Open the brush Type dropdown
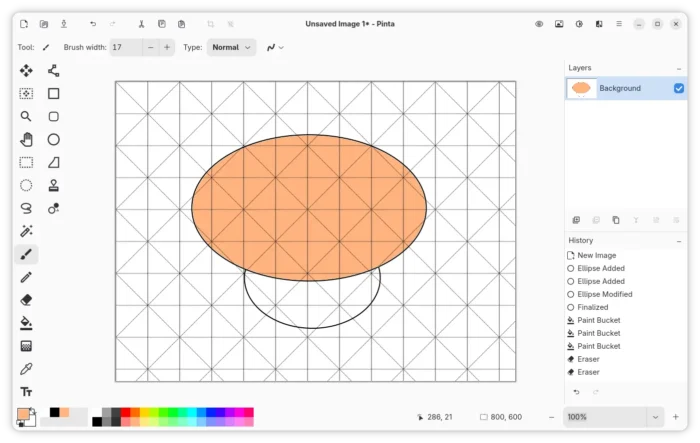The image size is (700, 443). pyautogui.click(x=231, y=47)
